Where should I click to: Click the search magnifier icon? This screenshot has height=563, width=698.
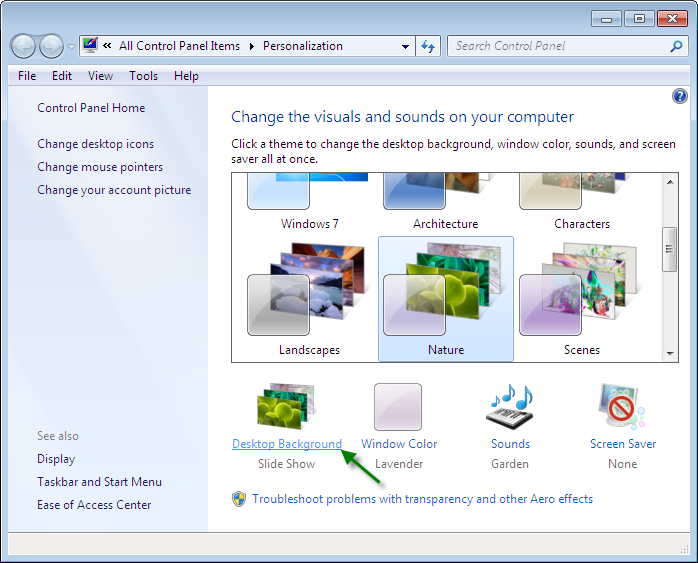coord(676,46)
